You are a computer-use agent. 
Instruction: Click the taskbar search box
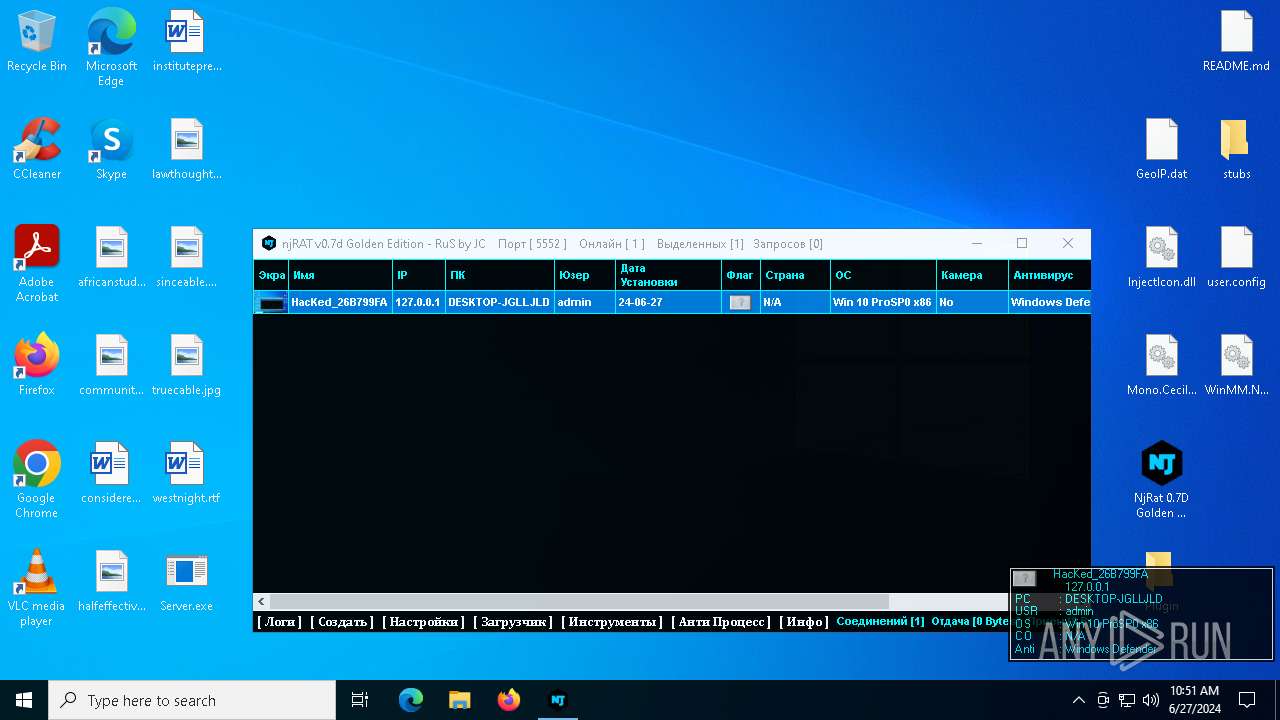pos(192,700)
